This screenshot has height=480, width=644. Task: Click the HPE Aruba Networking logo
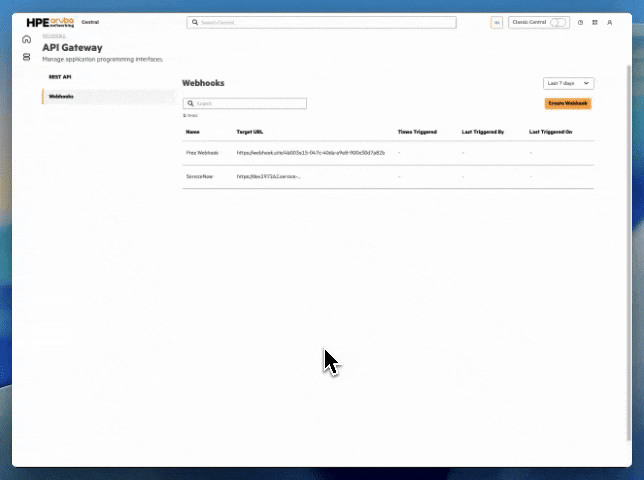[50, 22]
